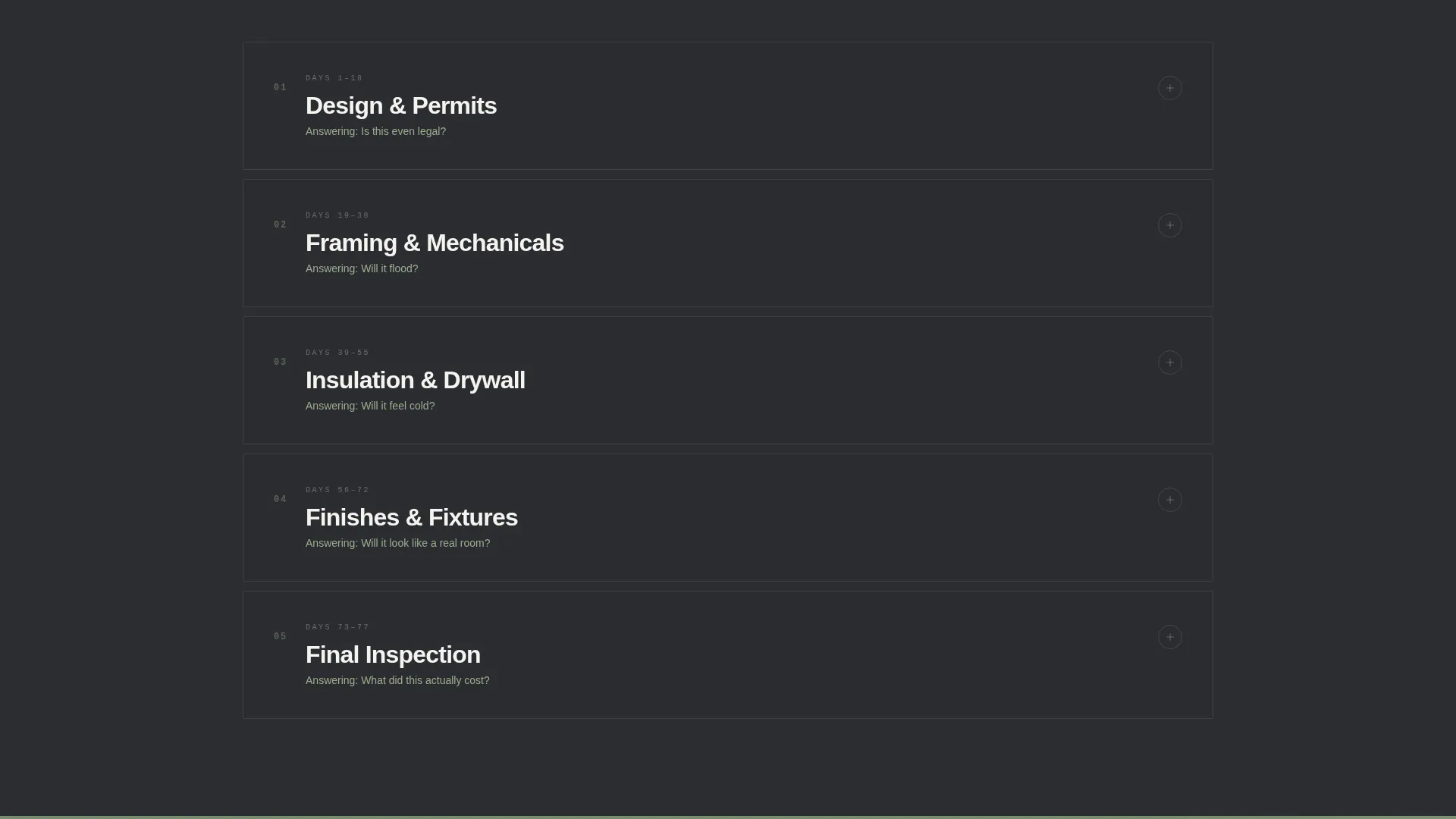1456x819 pixels.
Task: Click 'Answering: Is this even legal?' subtitle
Action: point(375,131)
